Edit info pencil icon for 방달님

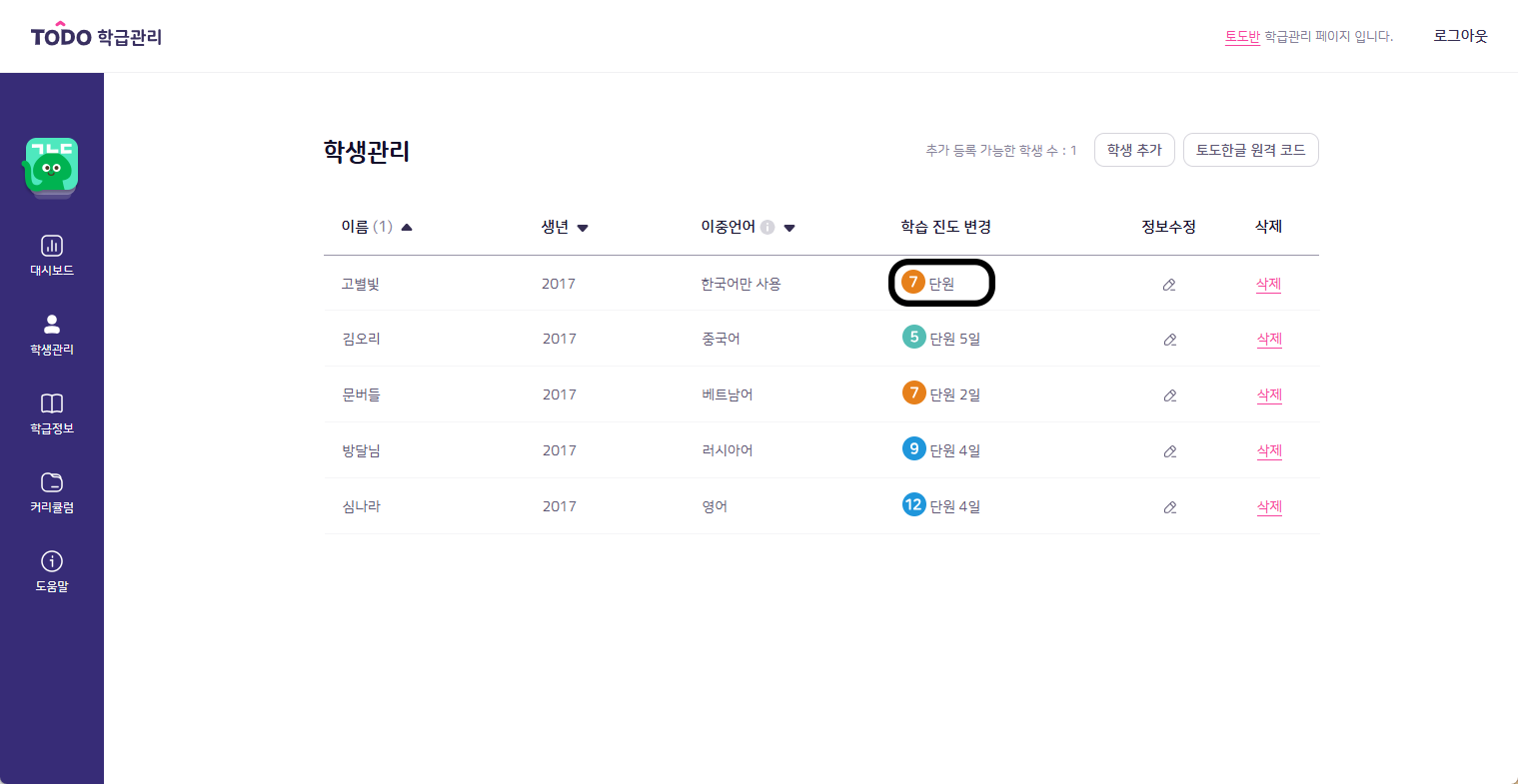(1170, 451)
